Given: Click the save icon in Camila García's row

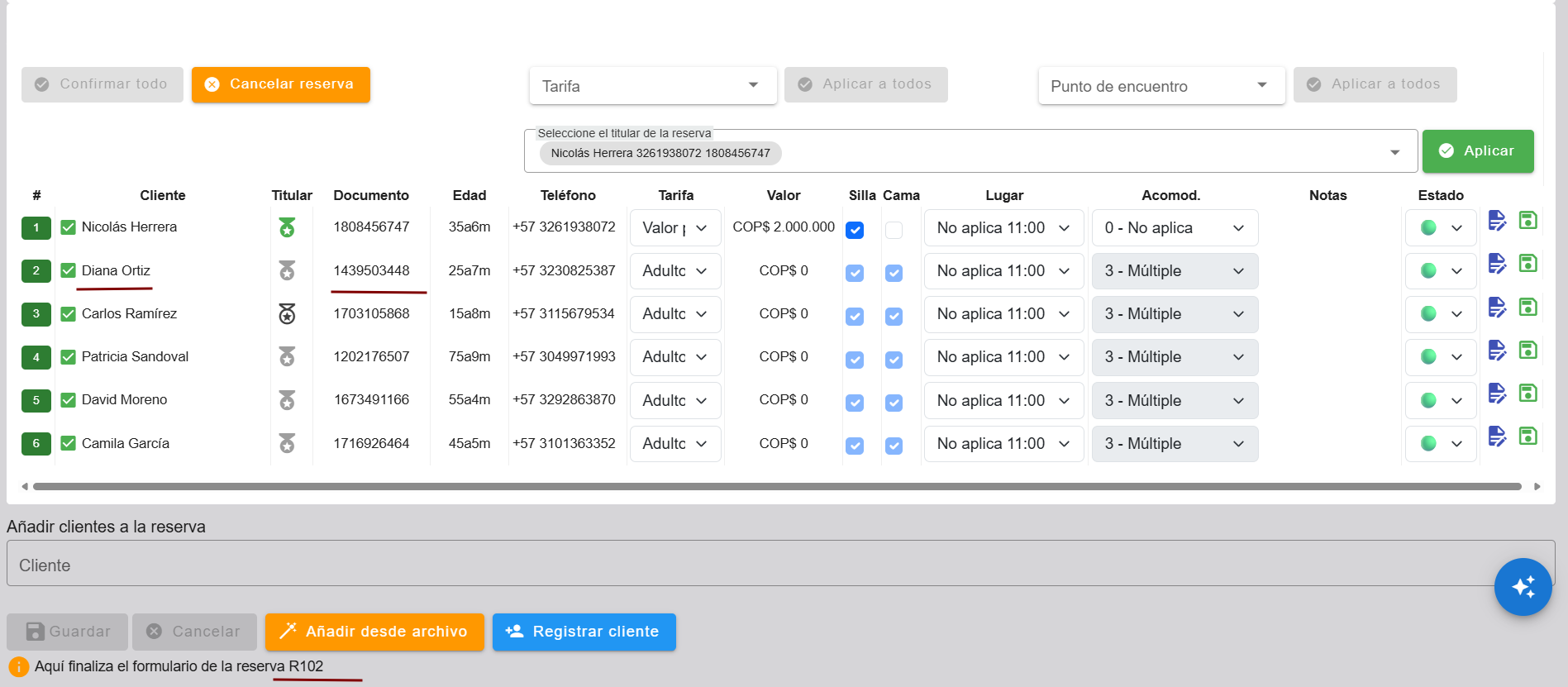Looking at the screenshot, I should point(1527,437).
